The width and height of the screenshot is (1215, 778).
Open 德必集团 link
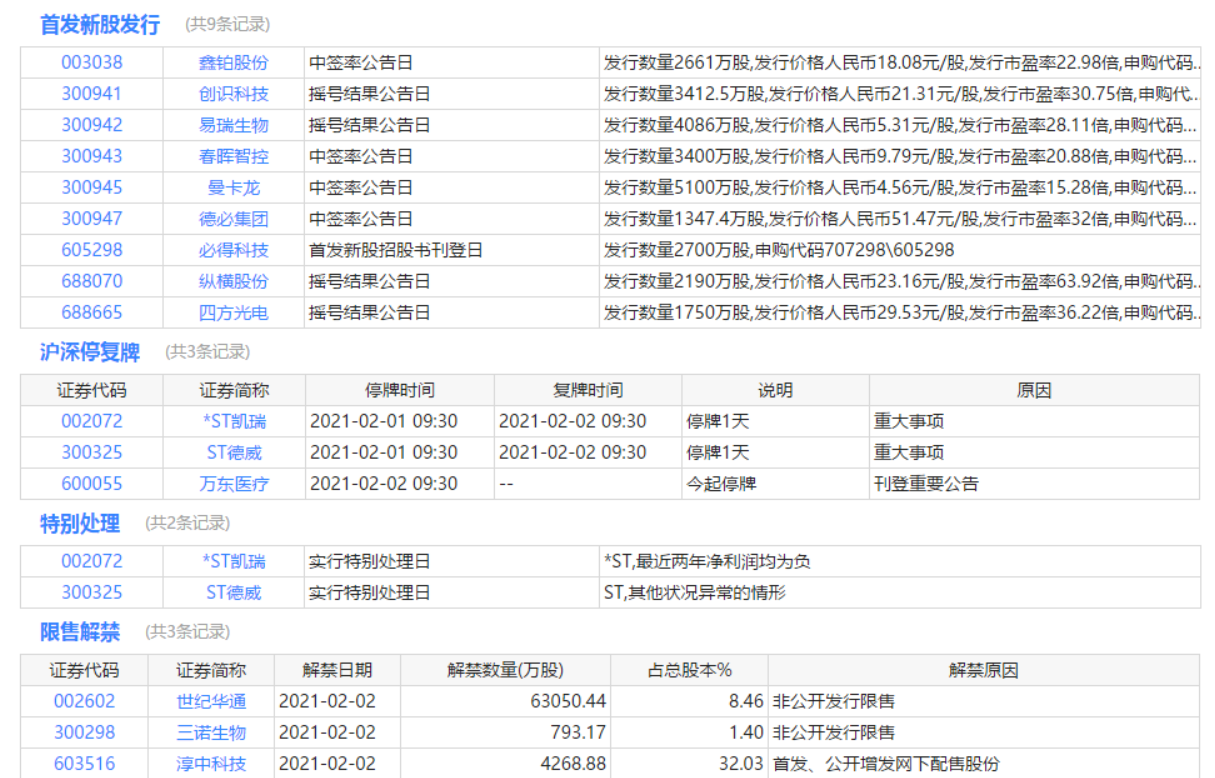pos(233,218)
